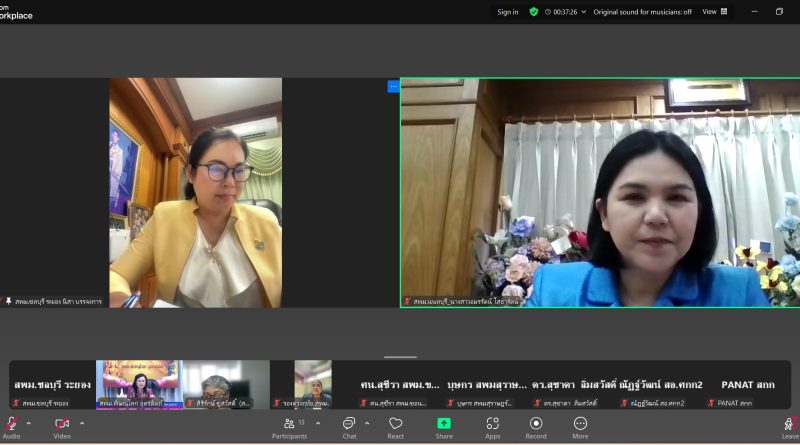The width and height of the screenshot is (800, 445).
Task: Leave the meeting
Action: point(789,424)
